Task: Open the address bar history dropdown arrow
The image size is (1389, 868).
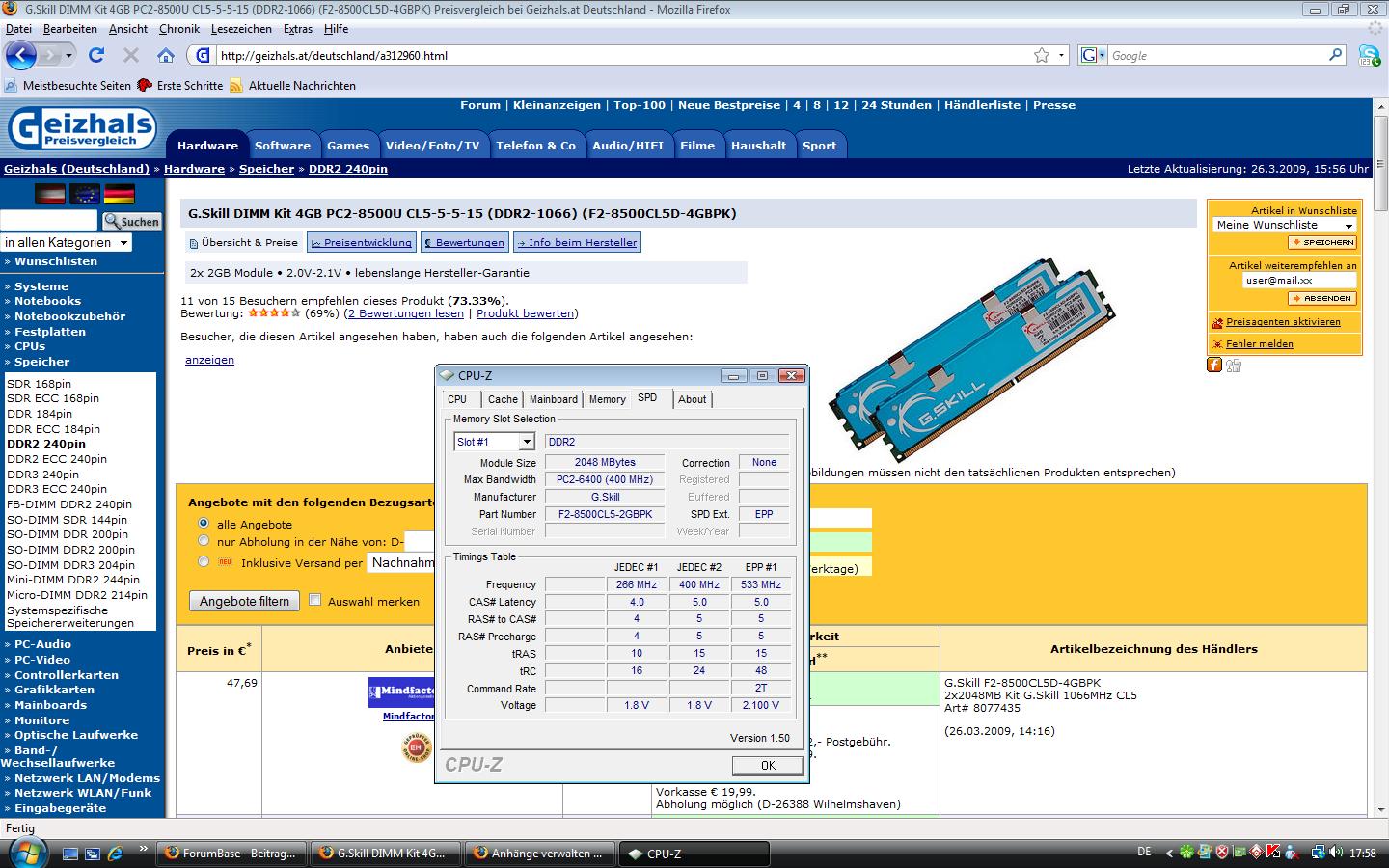Action: (x=1062, y=55)
